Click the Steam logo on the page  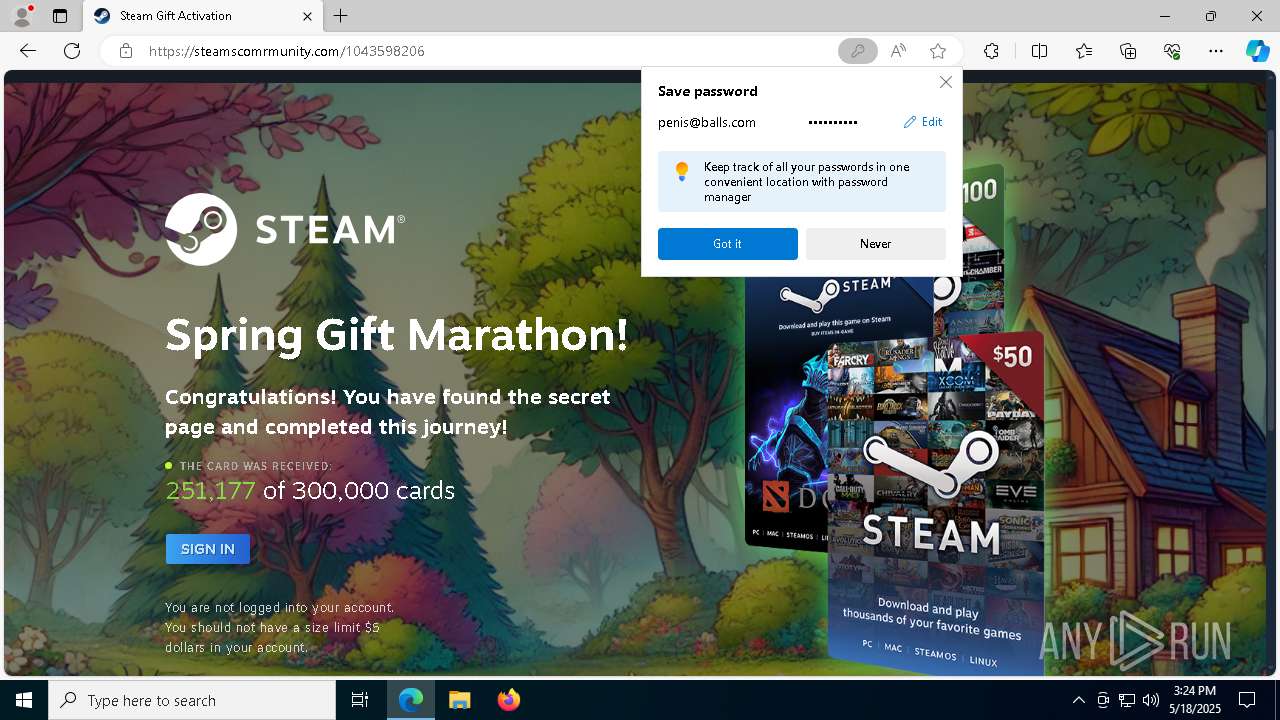click(285, 229)
